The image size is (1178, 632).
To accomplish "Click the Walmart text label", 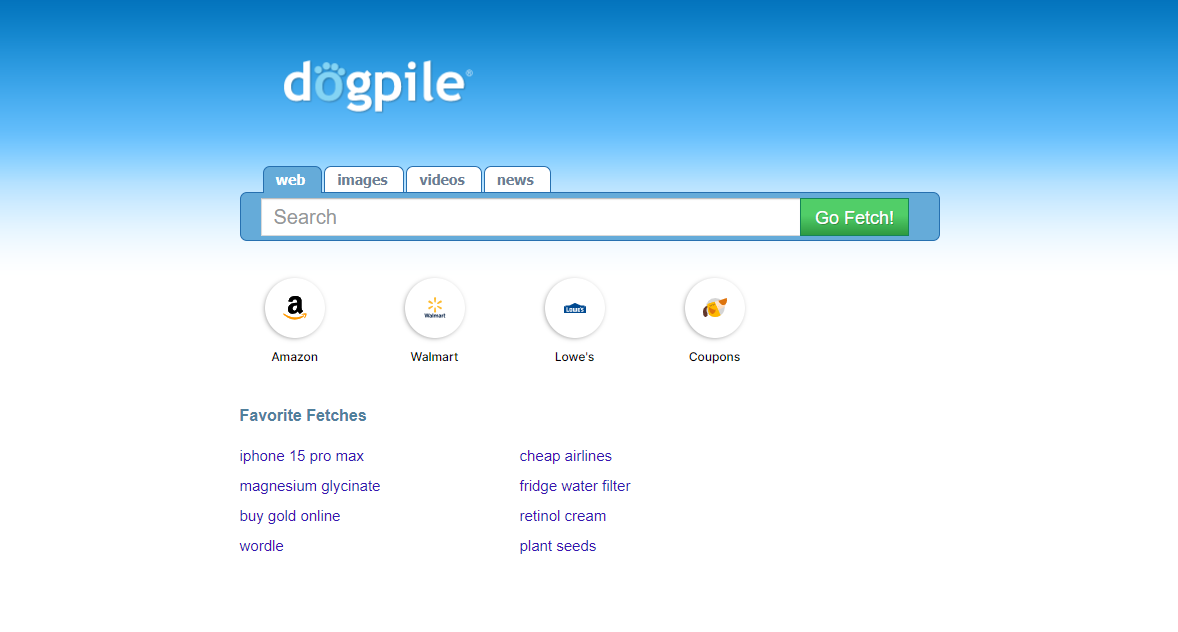I will 434,357.
